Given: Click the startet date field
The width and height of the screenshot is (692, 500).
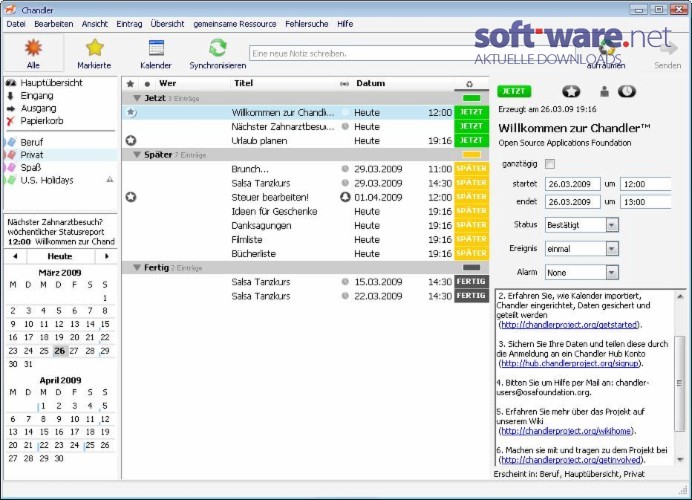Looking at the screenshot, I should coord(572,184).
